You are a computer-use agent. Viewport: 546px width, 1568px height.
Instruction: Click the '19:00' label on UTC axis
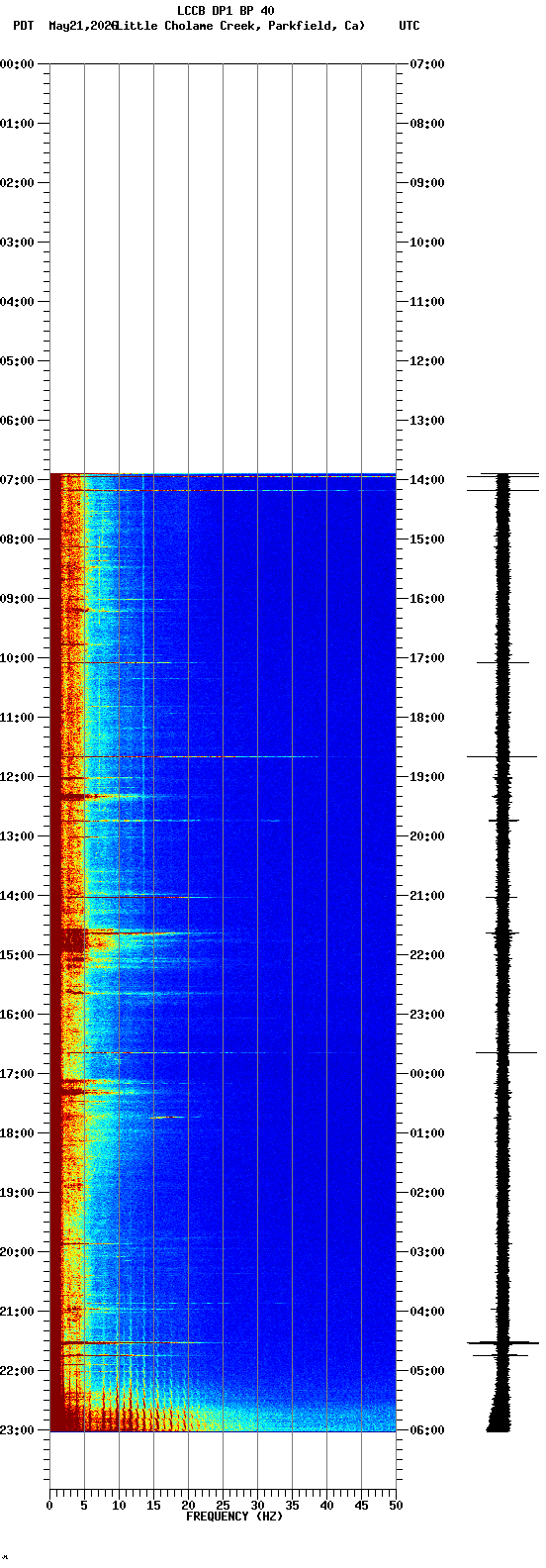pyautogui.click(x=426, y=777)
